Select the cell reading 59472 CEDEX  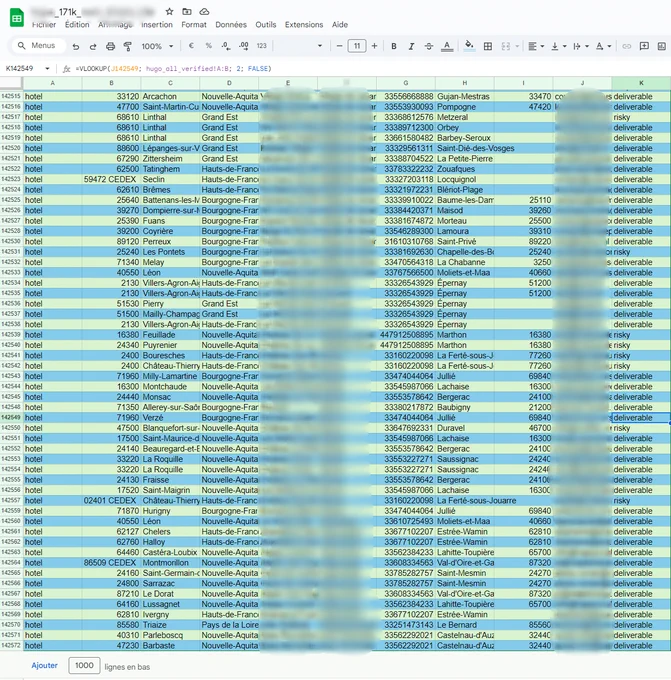[x=111, y=179]
